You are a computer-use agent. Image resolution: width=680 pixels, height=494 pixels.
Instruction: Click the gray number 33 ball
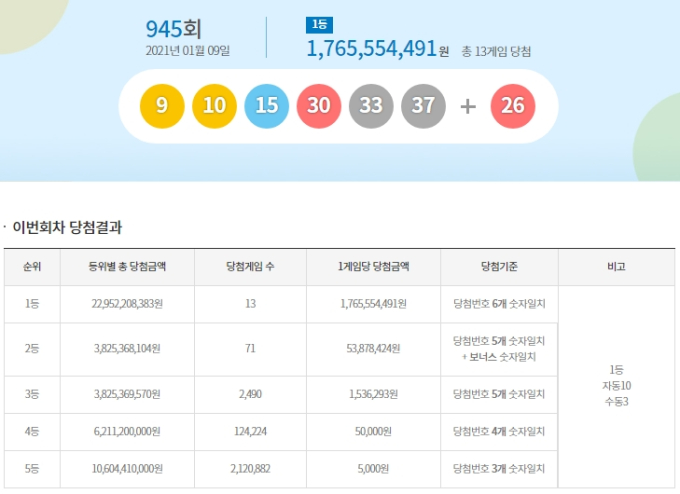pyautogui.click(x=371, y=106)
